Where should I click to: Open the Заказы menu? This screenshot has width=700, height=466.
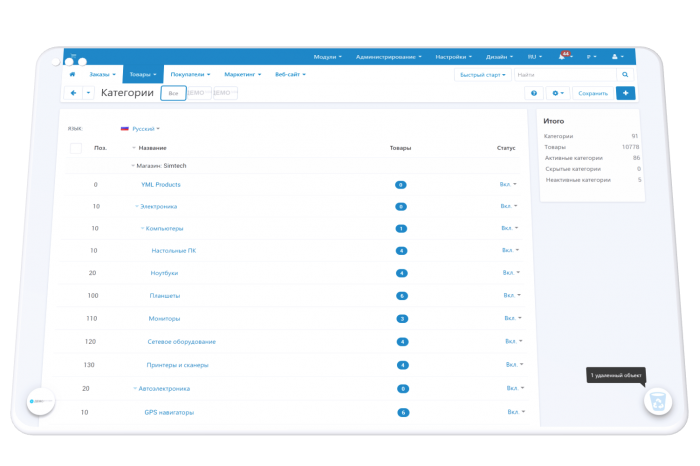pyautogui.click(x=102, y=74)
